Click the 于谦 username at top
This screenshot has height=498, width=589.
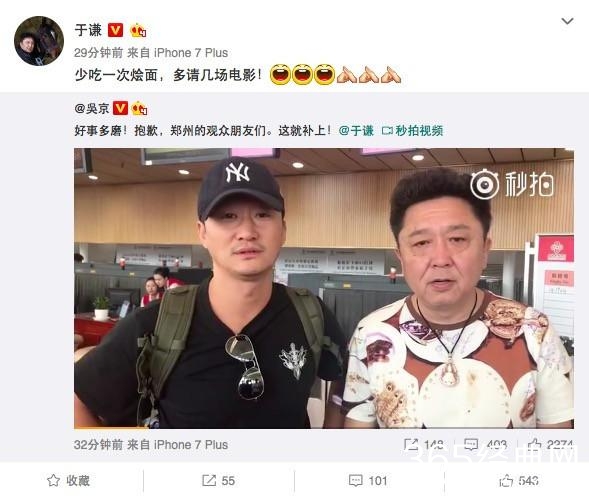[88, 30]
